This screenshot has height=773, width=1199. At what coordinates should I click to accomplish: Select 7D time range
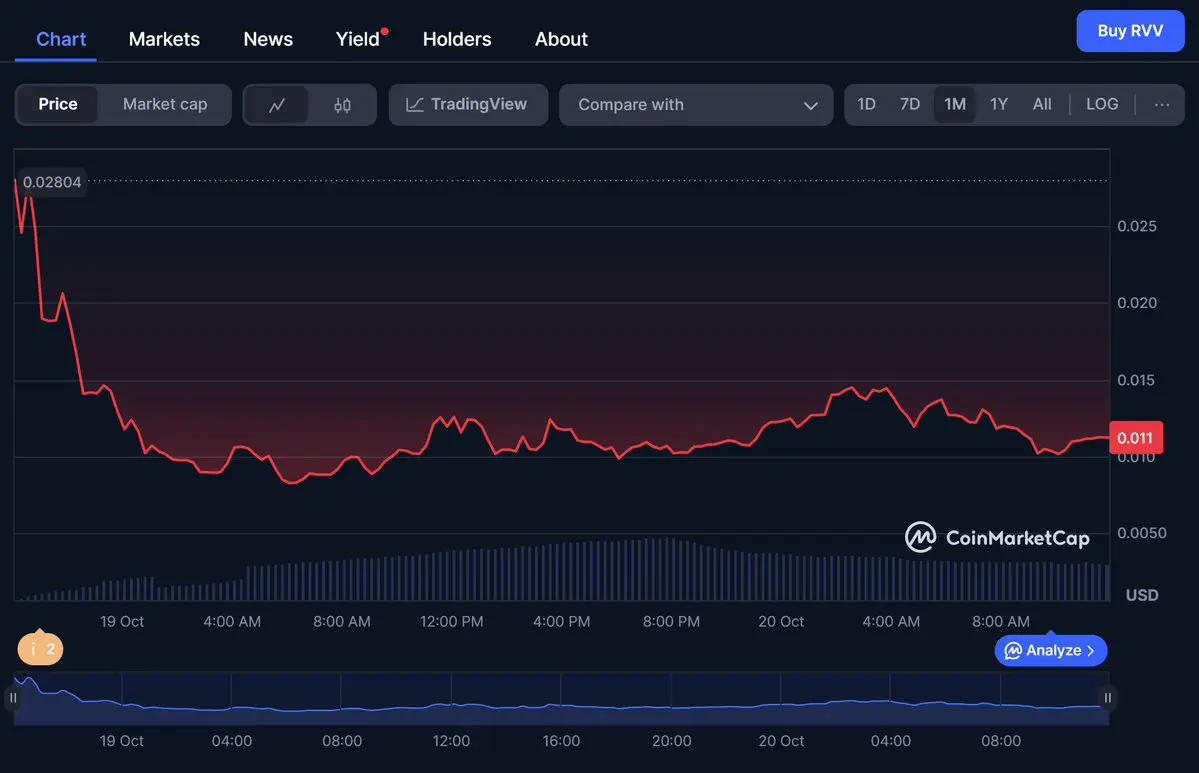click(909, 104)
